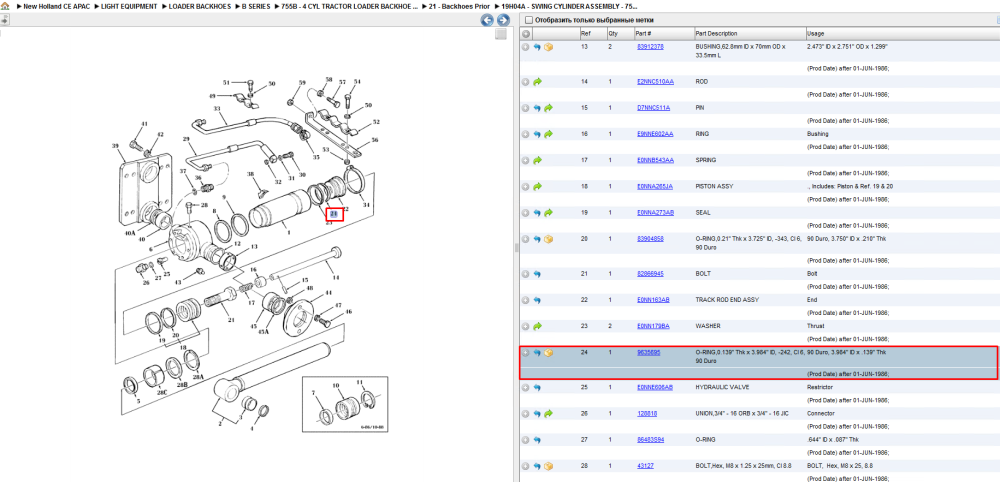
Task: Open part number link E0NNA265JA
Action: (655, 187)
